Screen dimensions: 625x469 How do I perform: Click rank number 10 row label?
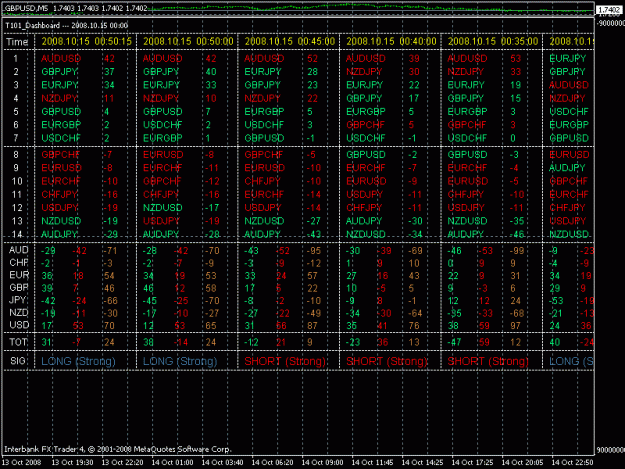pyautogui.click(x=17, y=181)
